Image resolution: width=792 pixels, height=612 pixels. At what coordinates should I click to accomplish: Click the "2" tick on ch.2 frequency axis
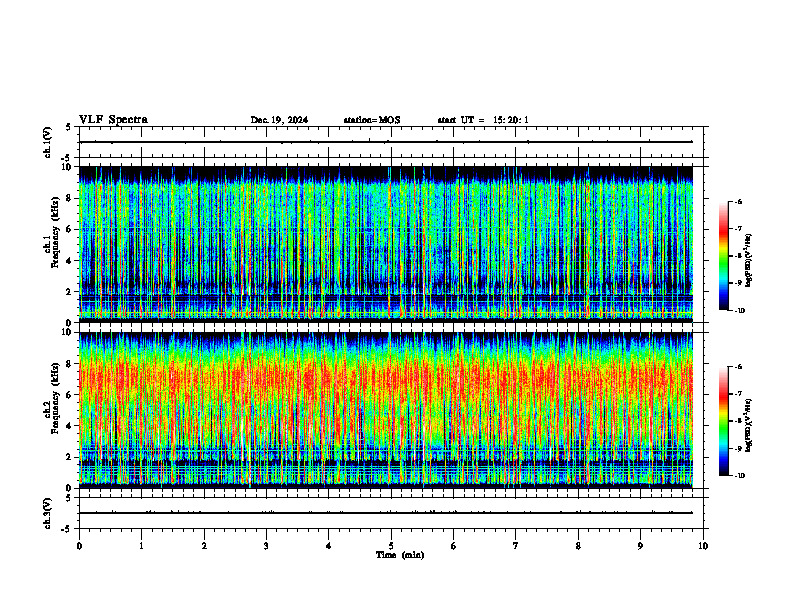[70, 457]
